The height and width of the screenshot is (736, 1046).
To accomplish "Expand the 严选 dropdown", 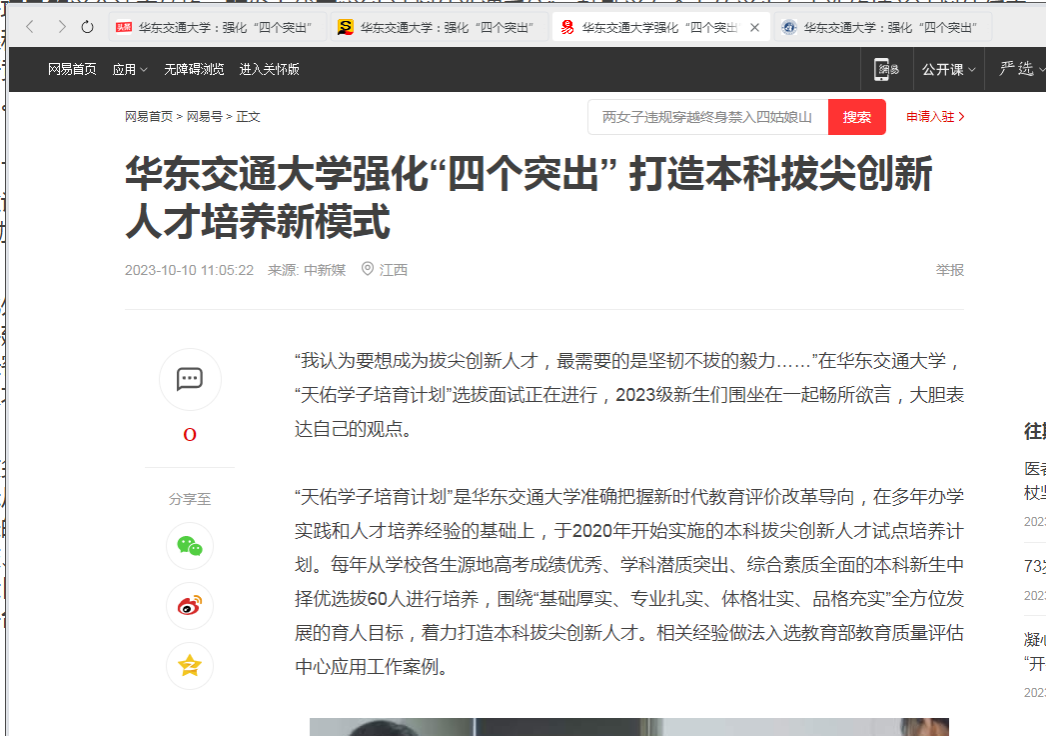I will point(1020,69).
